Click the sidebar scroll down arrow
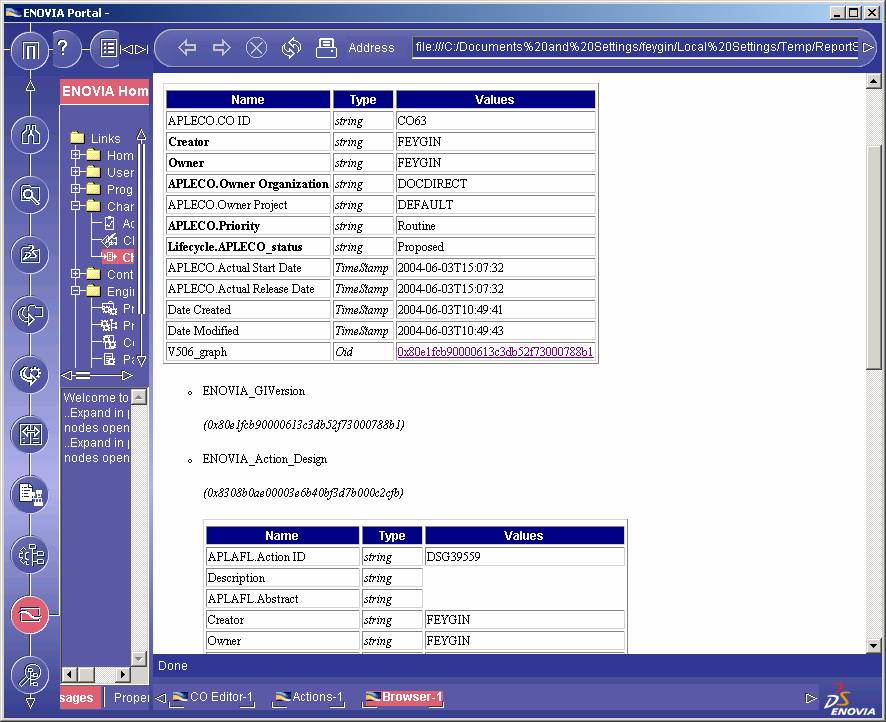Viewport: 886px width, 722px height. (x=31, y=702)
